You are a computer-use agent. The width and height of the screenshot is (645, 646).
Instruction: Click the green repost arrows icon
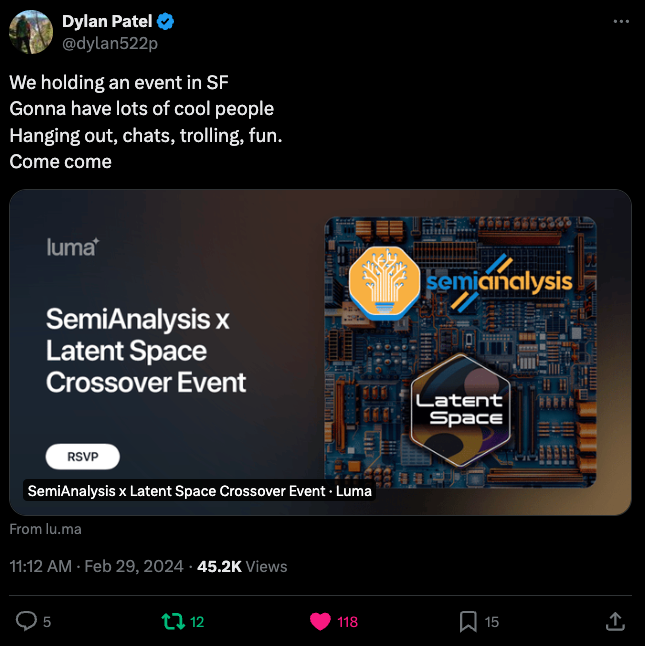click(x=172, y=621)
